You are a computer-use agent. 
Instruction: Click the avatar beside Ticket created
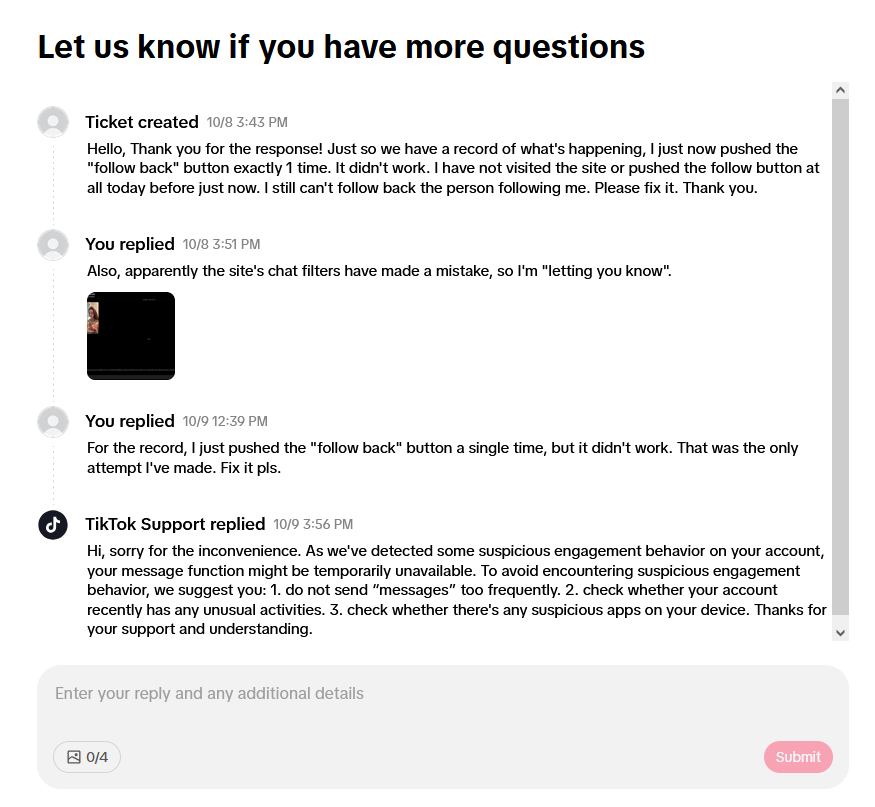point(53,122)
